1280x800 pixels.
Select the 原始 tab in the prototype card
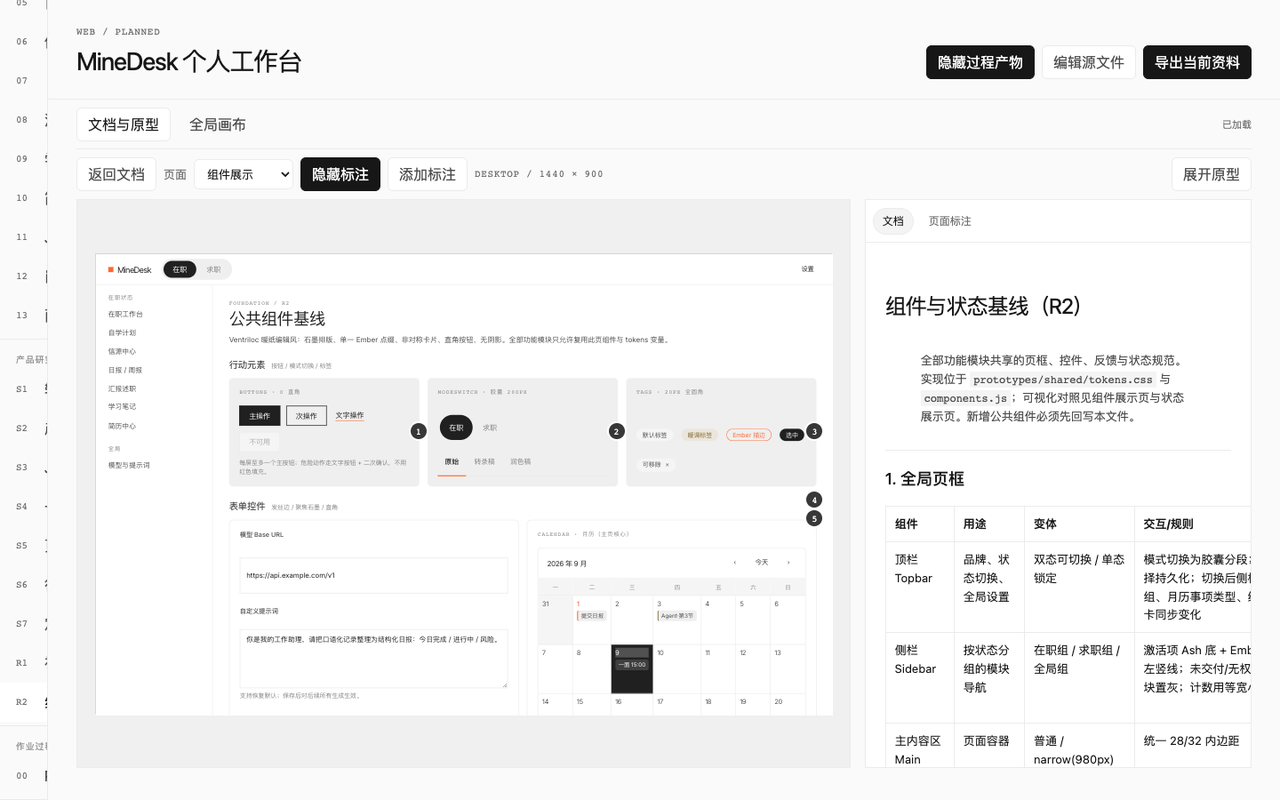452,462
